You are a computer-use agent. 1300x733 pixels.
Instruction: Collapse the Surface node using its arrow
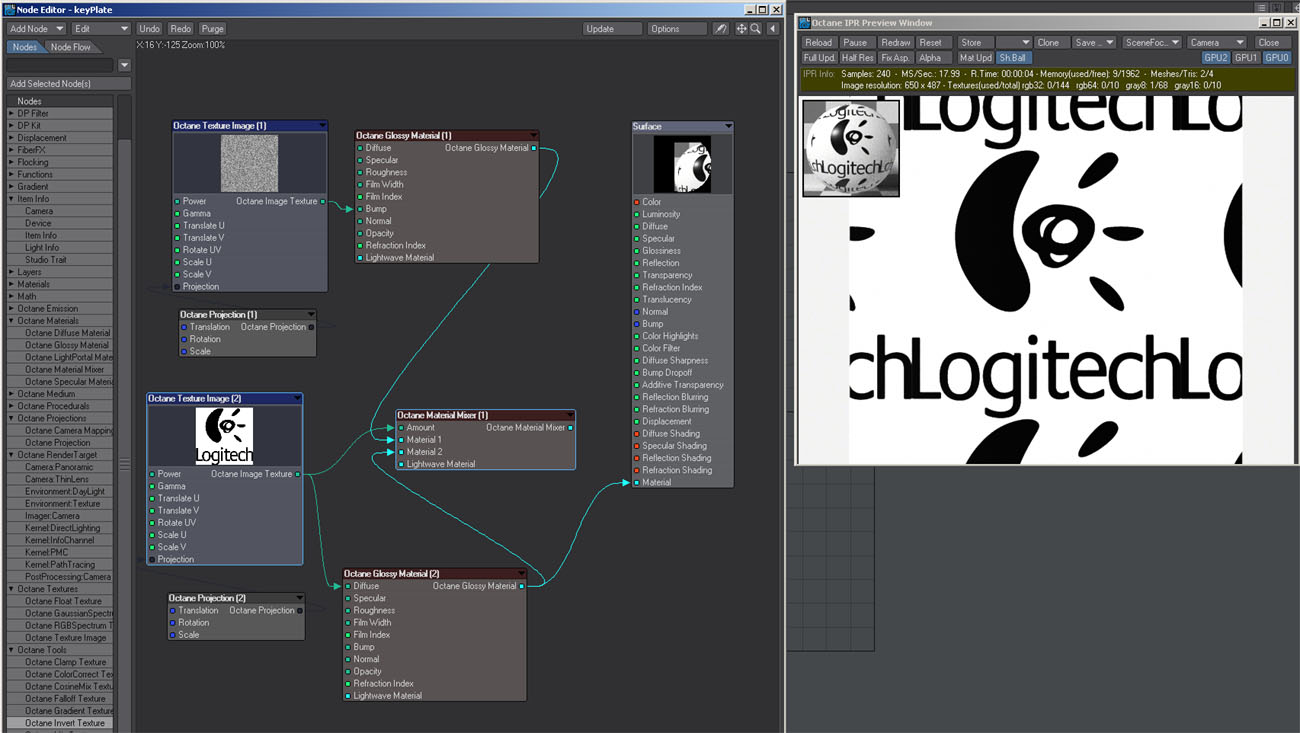(x=727, y=127)
